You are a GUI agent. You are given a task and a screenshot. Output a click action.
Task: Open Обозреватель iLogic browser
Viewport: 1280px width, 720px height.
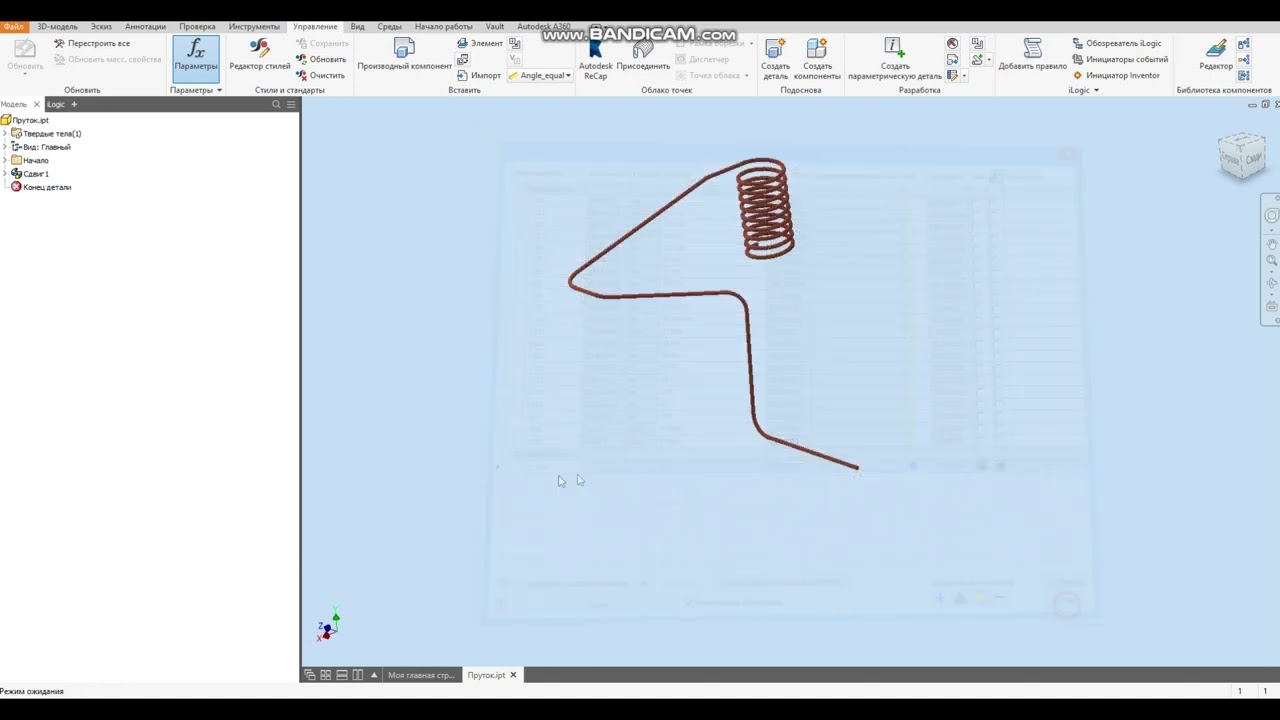click(x=1117, y=44)
